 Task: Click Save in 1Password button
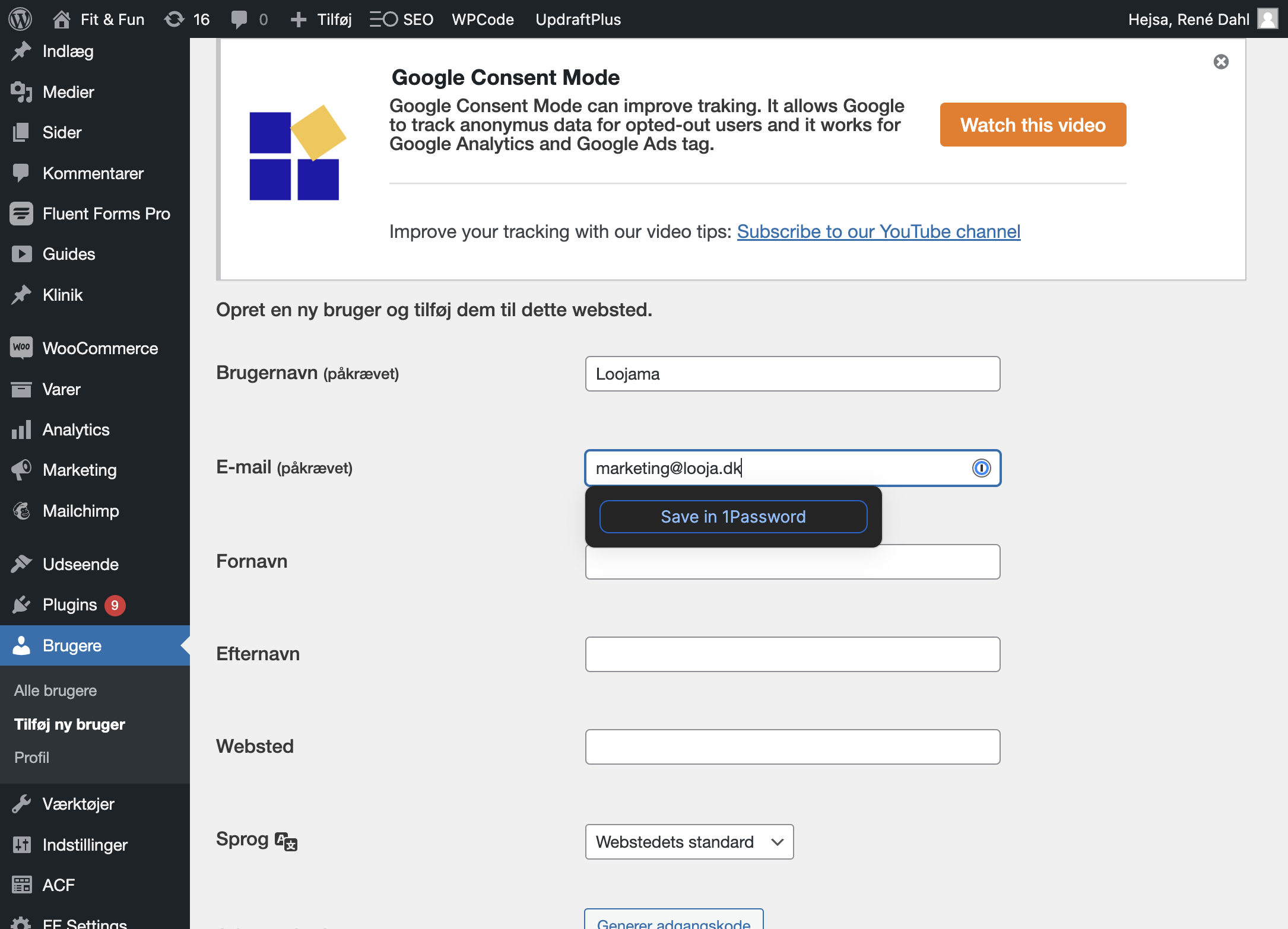[x=733, y=517]
